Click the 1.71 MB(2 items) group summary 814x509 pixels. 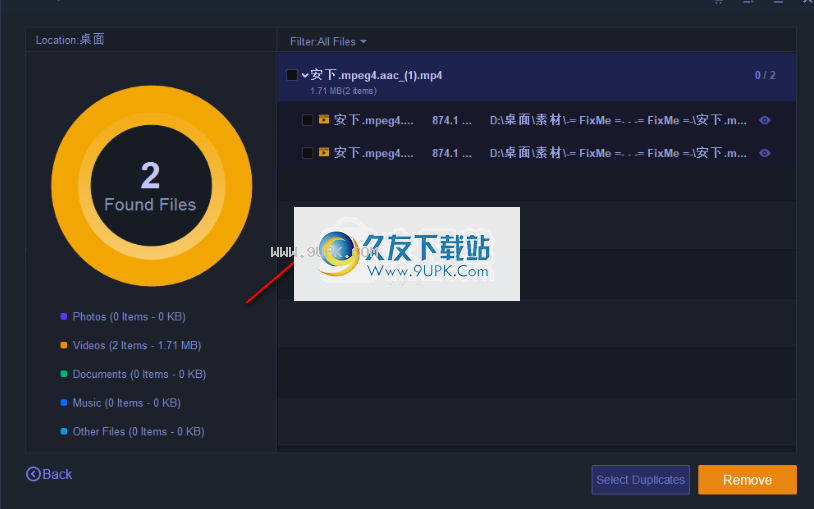pos(343,91)
